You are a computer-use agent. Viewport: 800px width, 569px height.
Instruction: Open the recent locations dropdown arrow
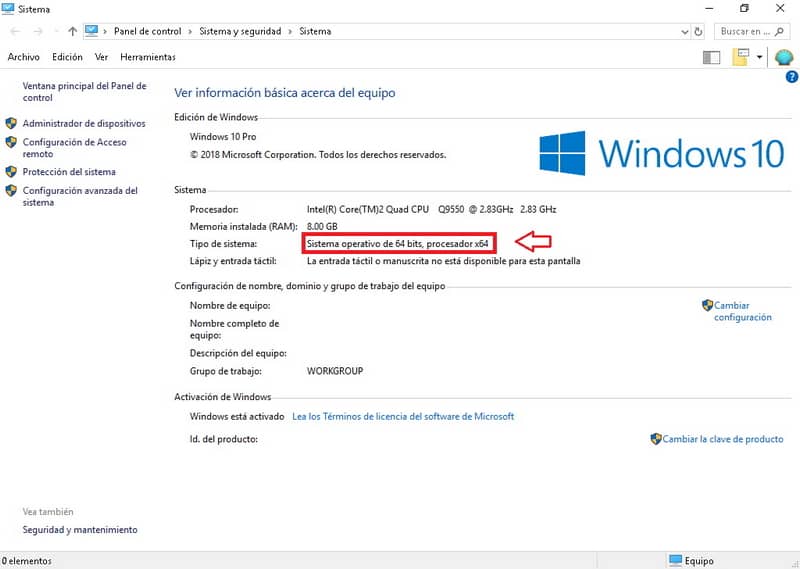click(56, 32)
